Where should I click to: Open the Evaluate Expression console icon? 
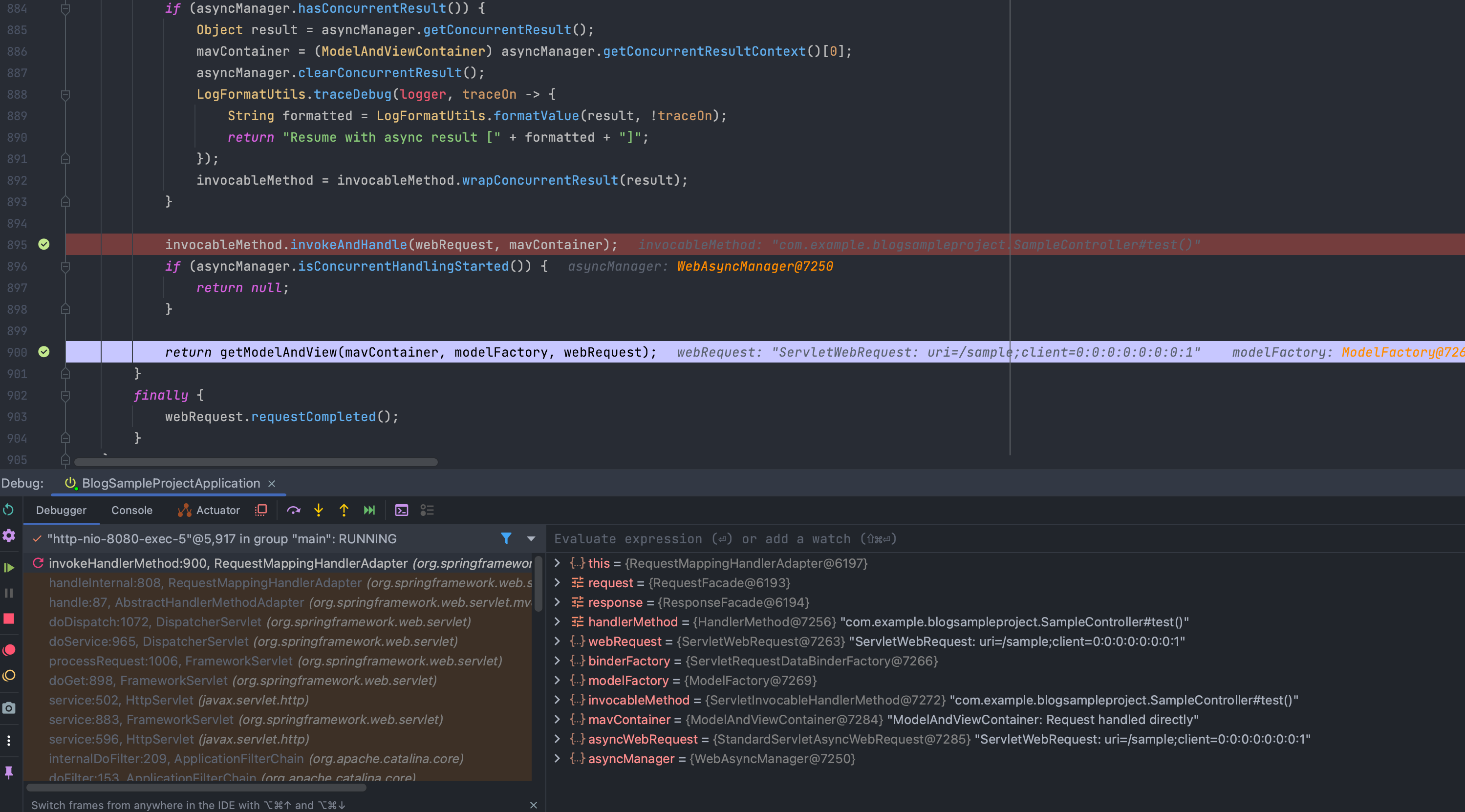click(x=402, y=510)
